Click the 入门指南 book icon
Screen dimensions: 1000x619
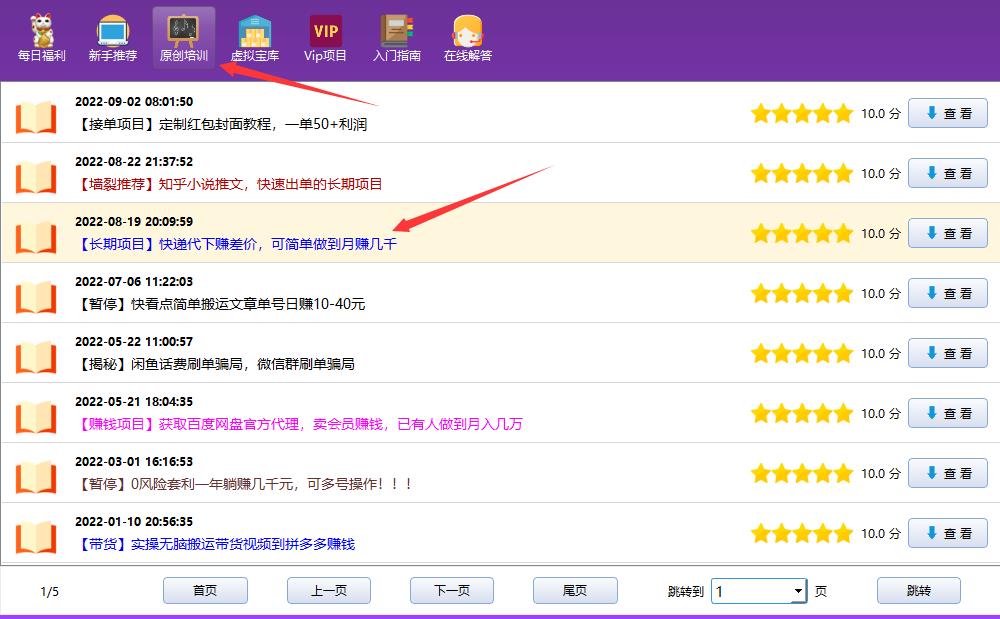[x=397, y=31]
